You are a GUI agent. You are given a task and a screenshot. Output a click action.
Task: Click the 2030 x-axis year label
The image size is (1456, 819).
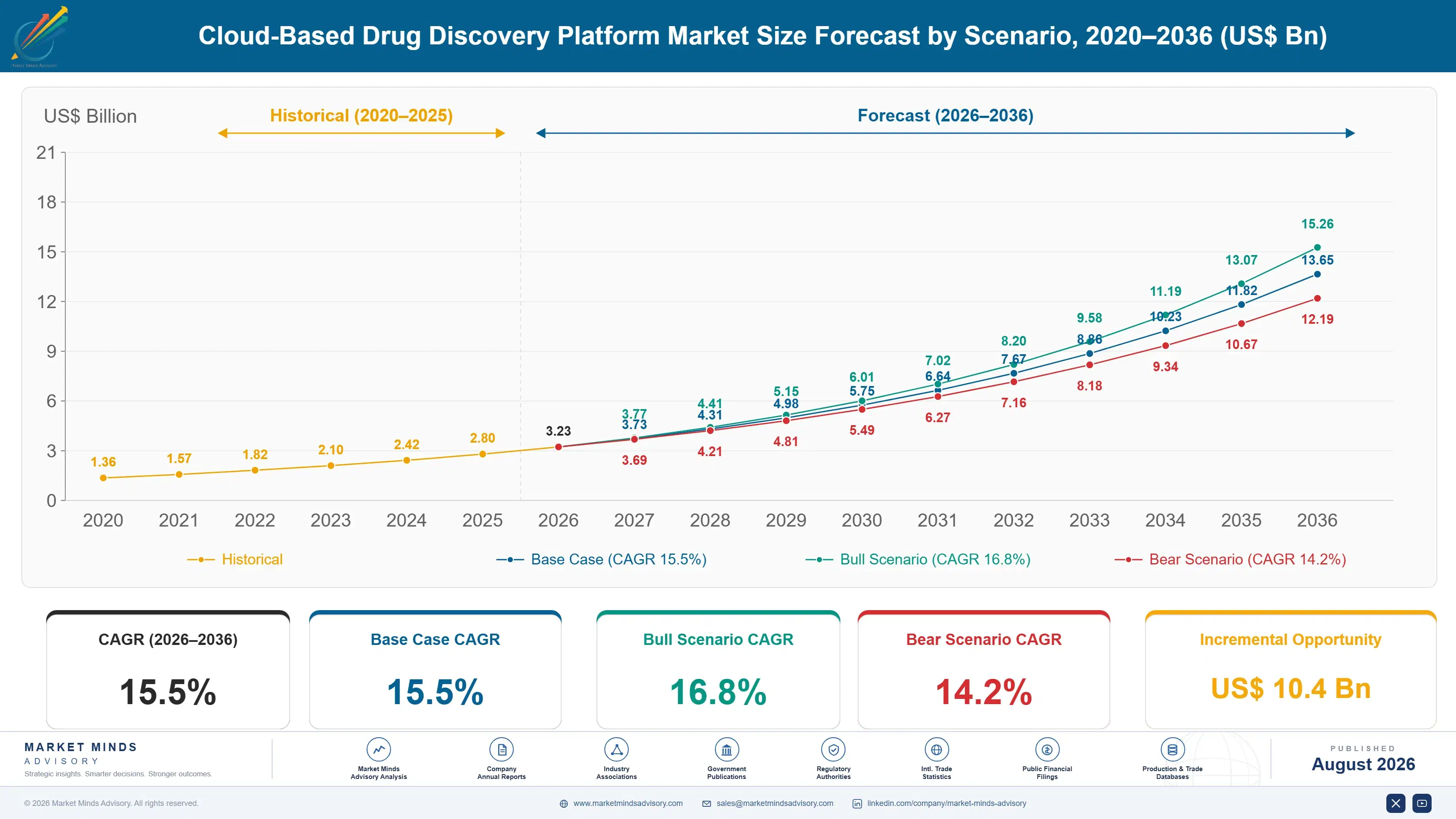861,520
